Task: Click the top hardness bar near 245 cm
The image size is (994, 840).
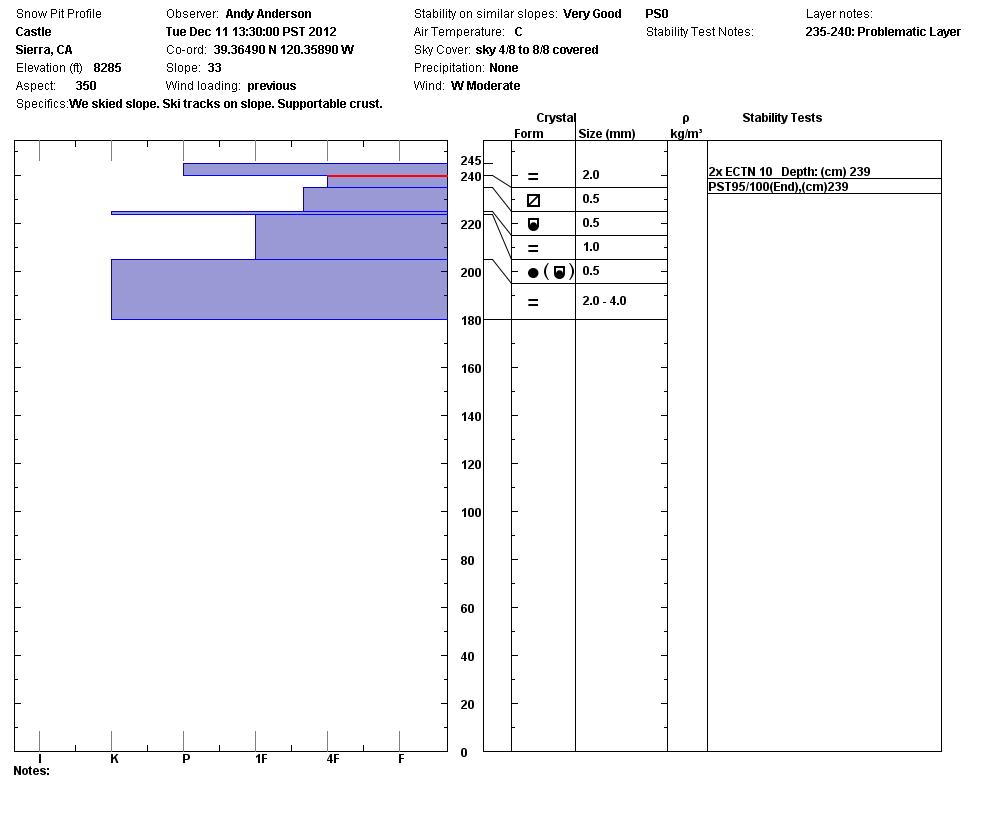Action: tap(315, 169)
